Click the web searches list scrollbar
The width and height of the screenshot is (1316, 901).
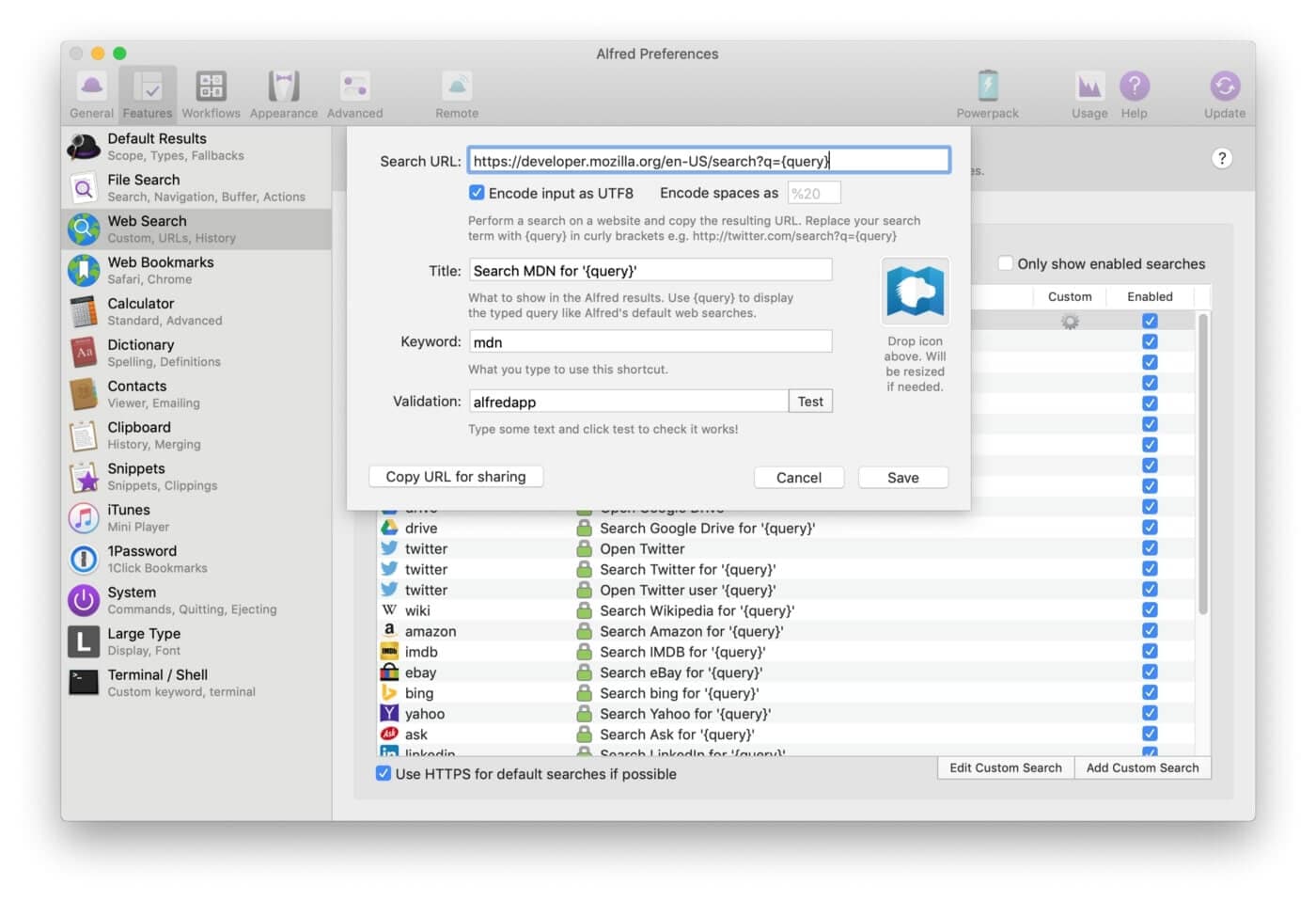coord(1203,466)
